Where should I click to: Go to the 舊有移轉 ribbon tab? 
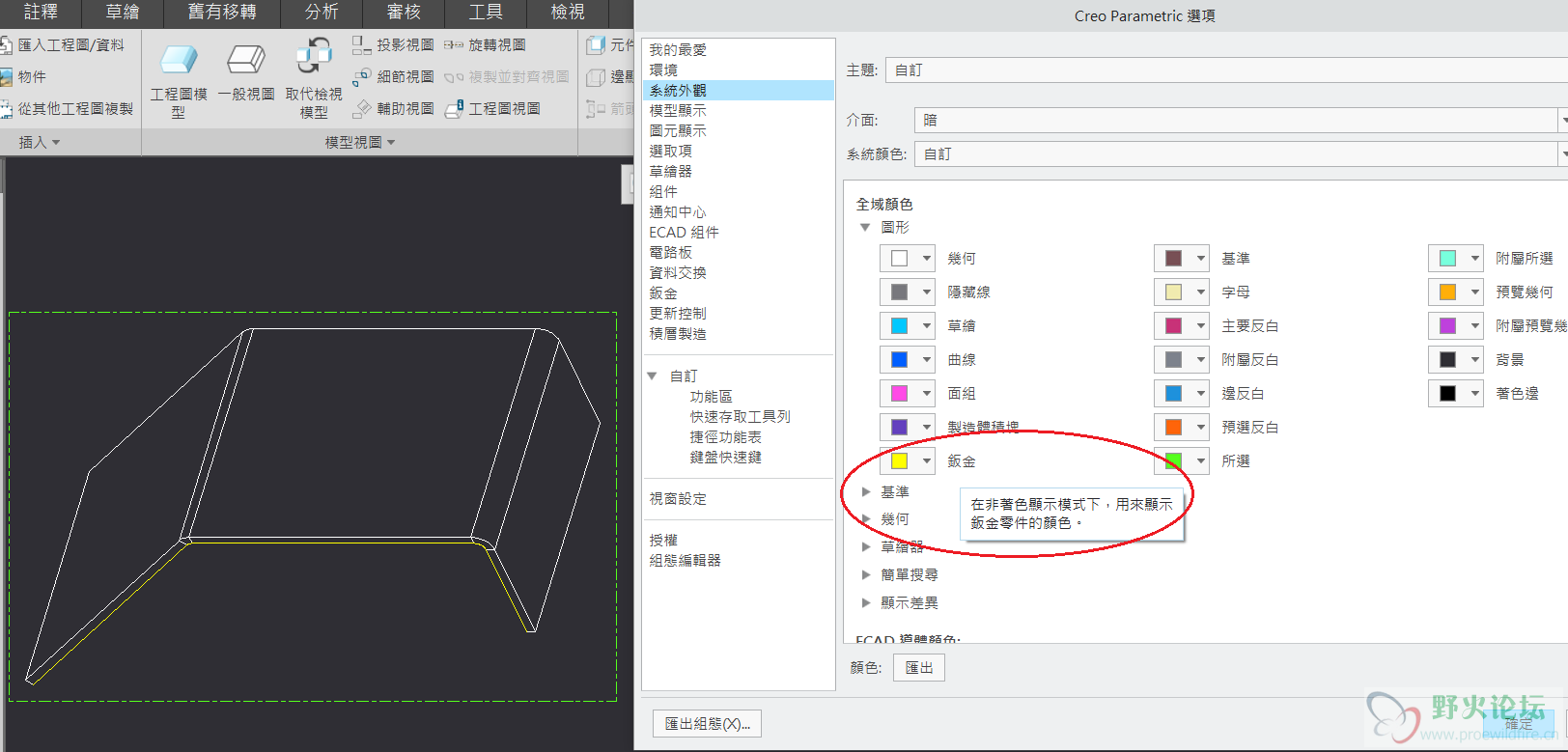pos(222,13)
